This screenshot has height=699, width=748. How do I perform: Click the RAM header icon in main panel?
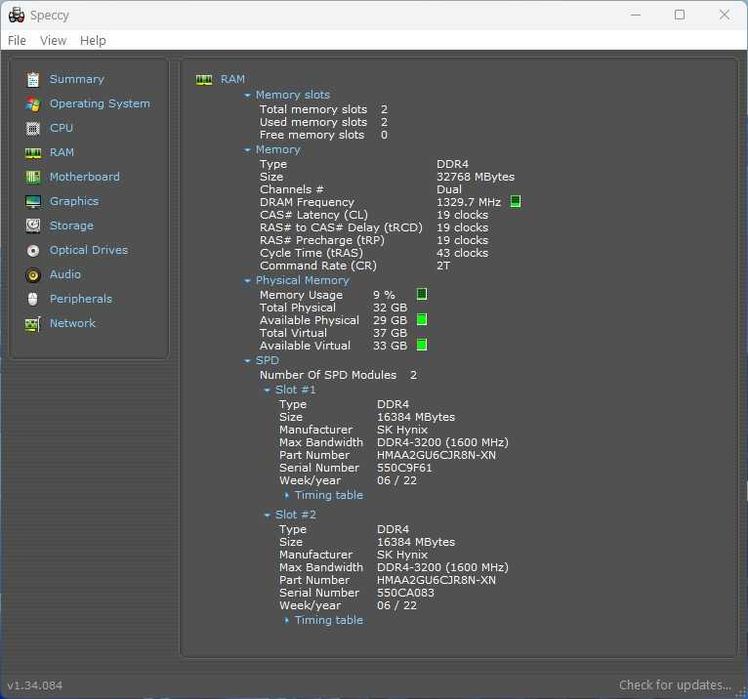coord(204,80)
